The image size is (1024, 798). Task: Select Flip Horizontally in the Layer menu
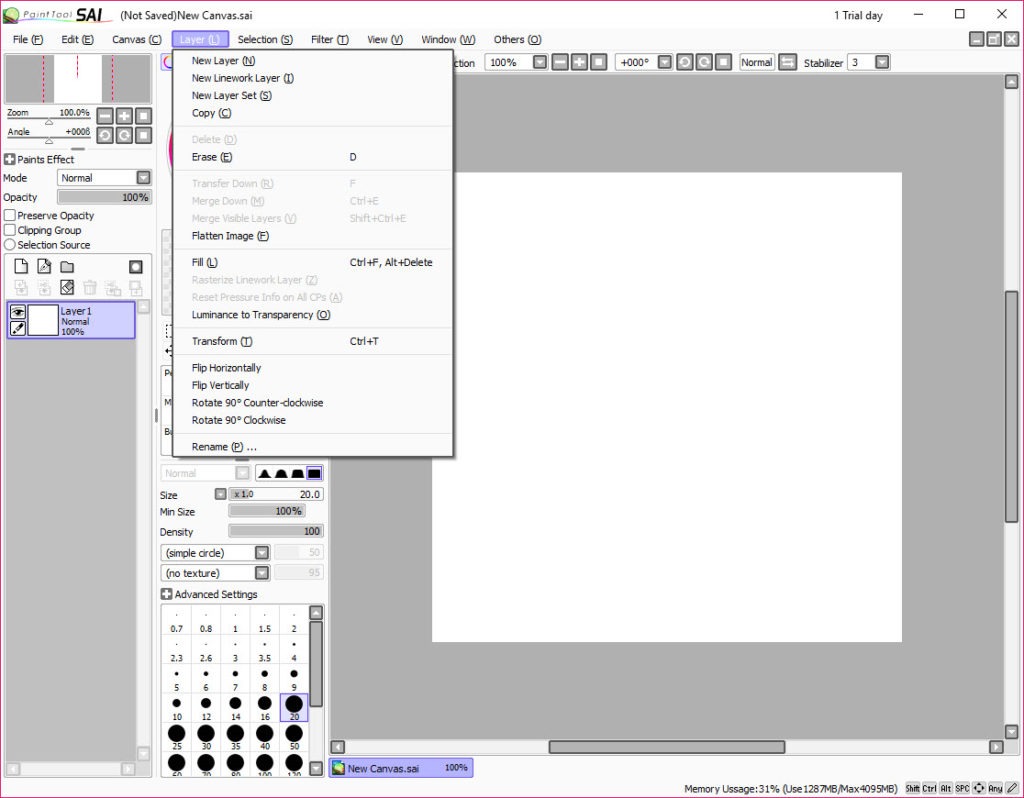tap(226, 368)
